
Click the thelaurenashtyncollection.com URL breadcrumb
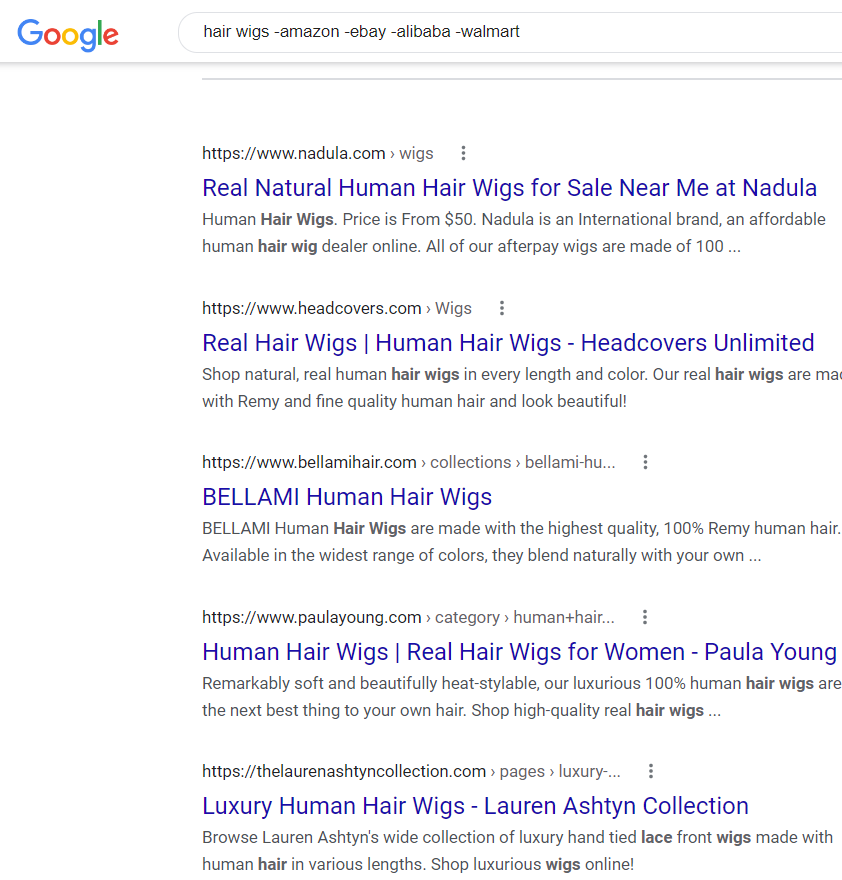tap(411, 771)
